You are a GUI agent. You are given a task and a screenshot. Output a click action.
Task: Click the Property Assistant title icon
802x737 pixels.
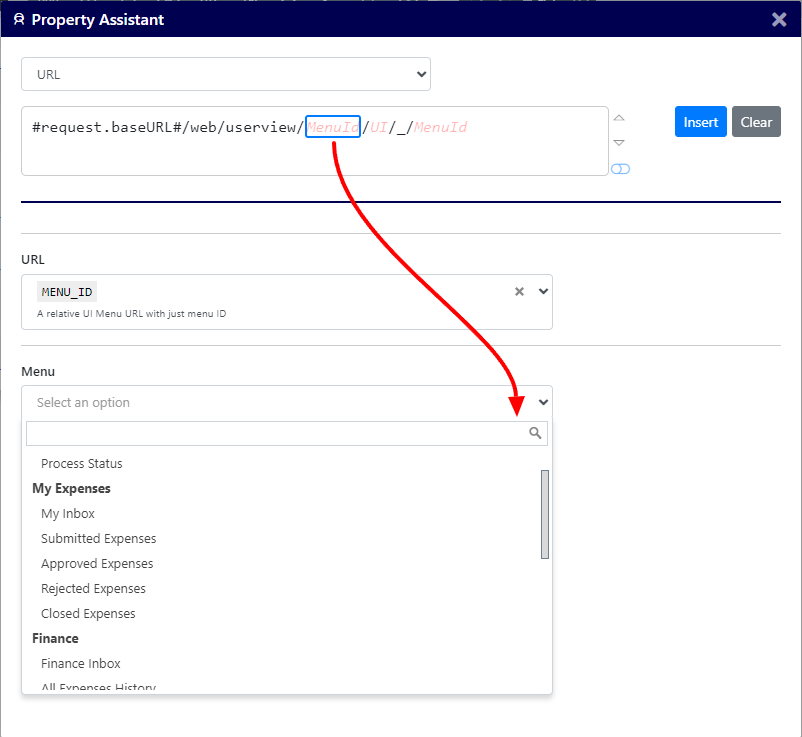click(18, 19)
